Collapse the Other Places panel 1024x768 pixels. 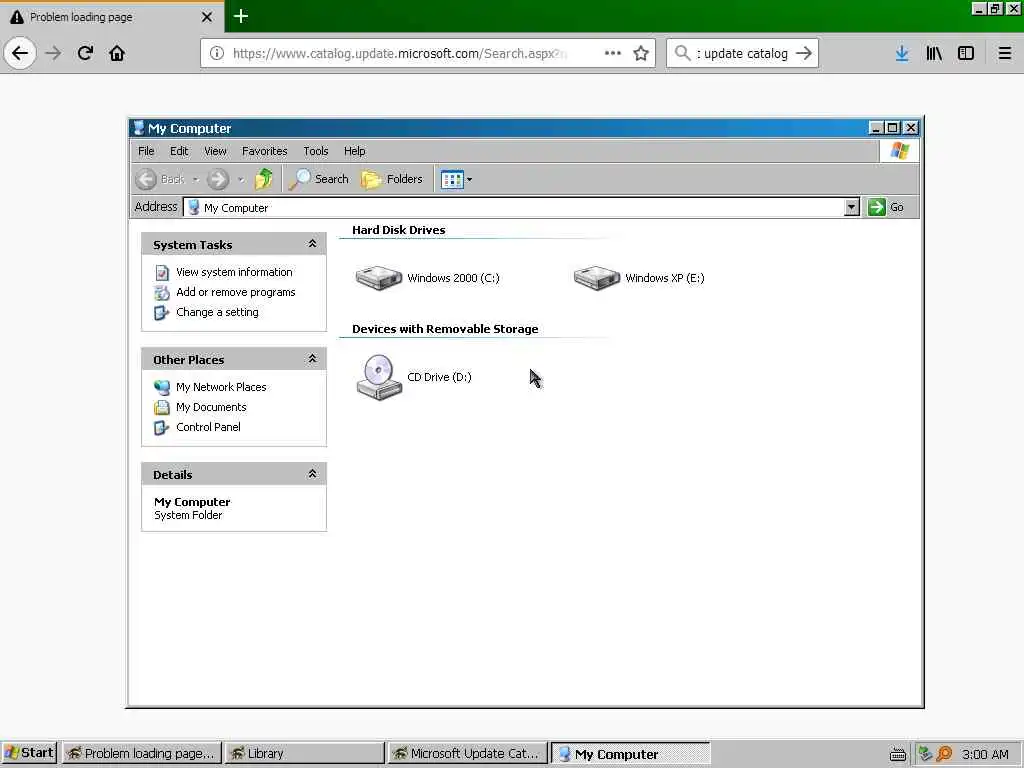pyautogui.click(x=312, y=359)
